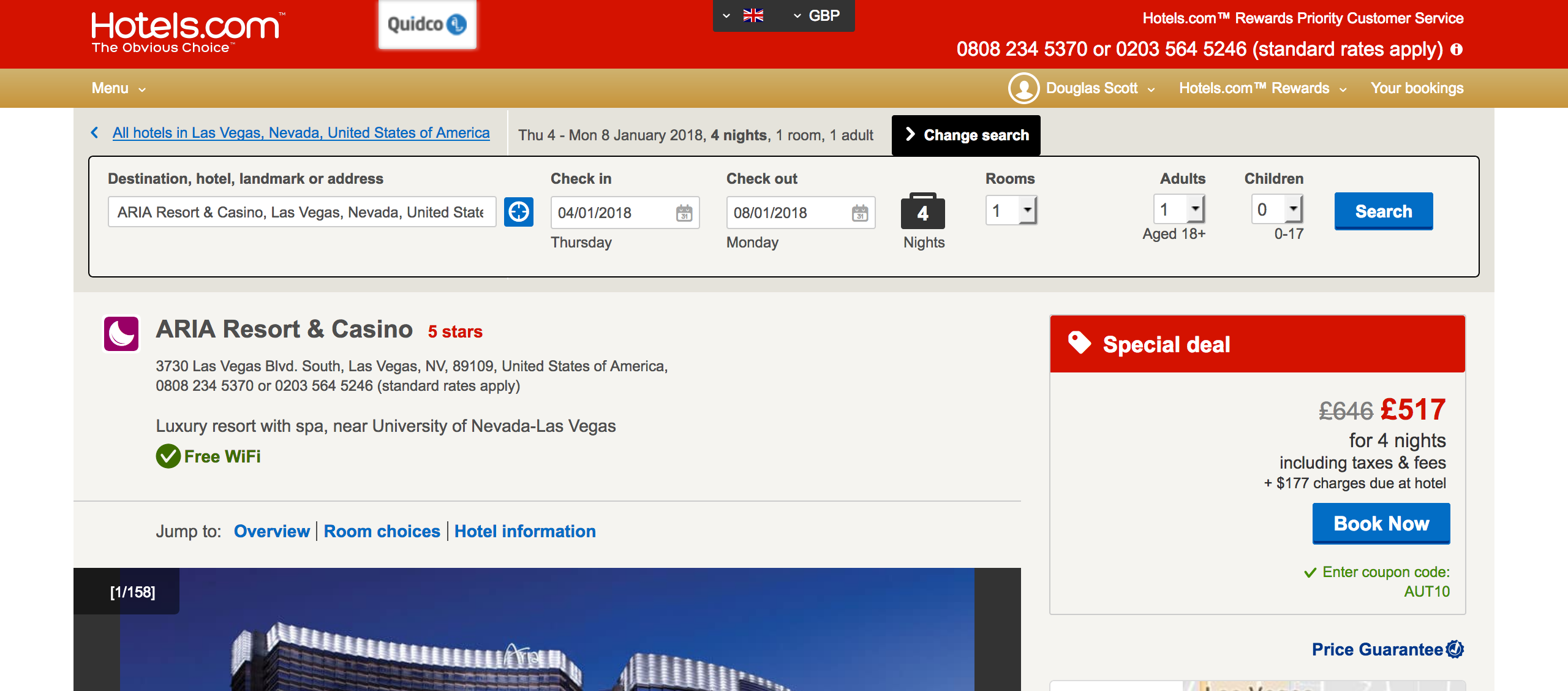Click the ARIA Resort & Casino title
This screenshot has width=1568, height=691.
point(284,330)
